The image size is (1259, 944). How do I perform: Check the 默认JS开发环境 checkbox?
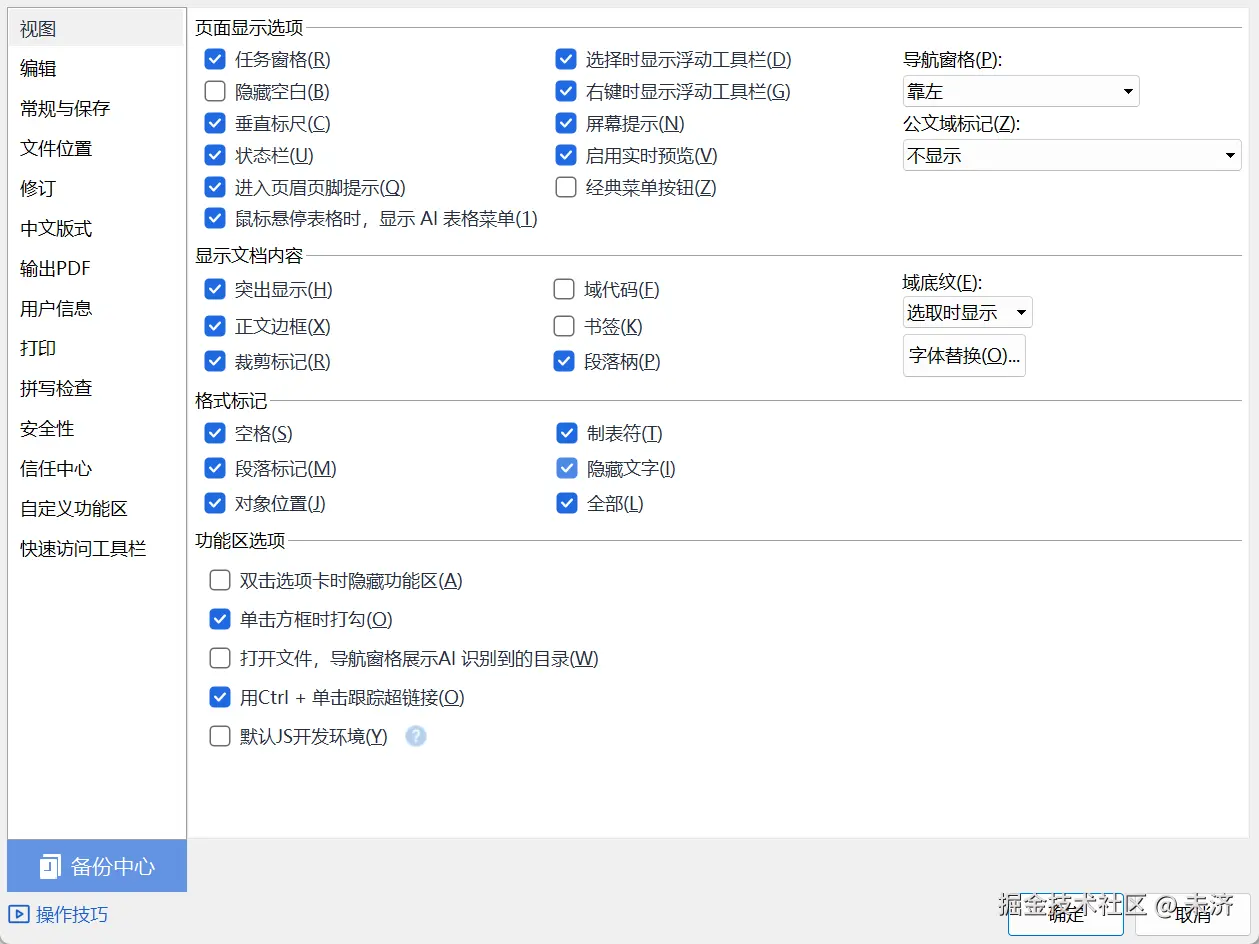point(220,737)
